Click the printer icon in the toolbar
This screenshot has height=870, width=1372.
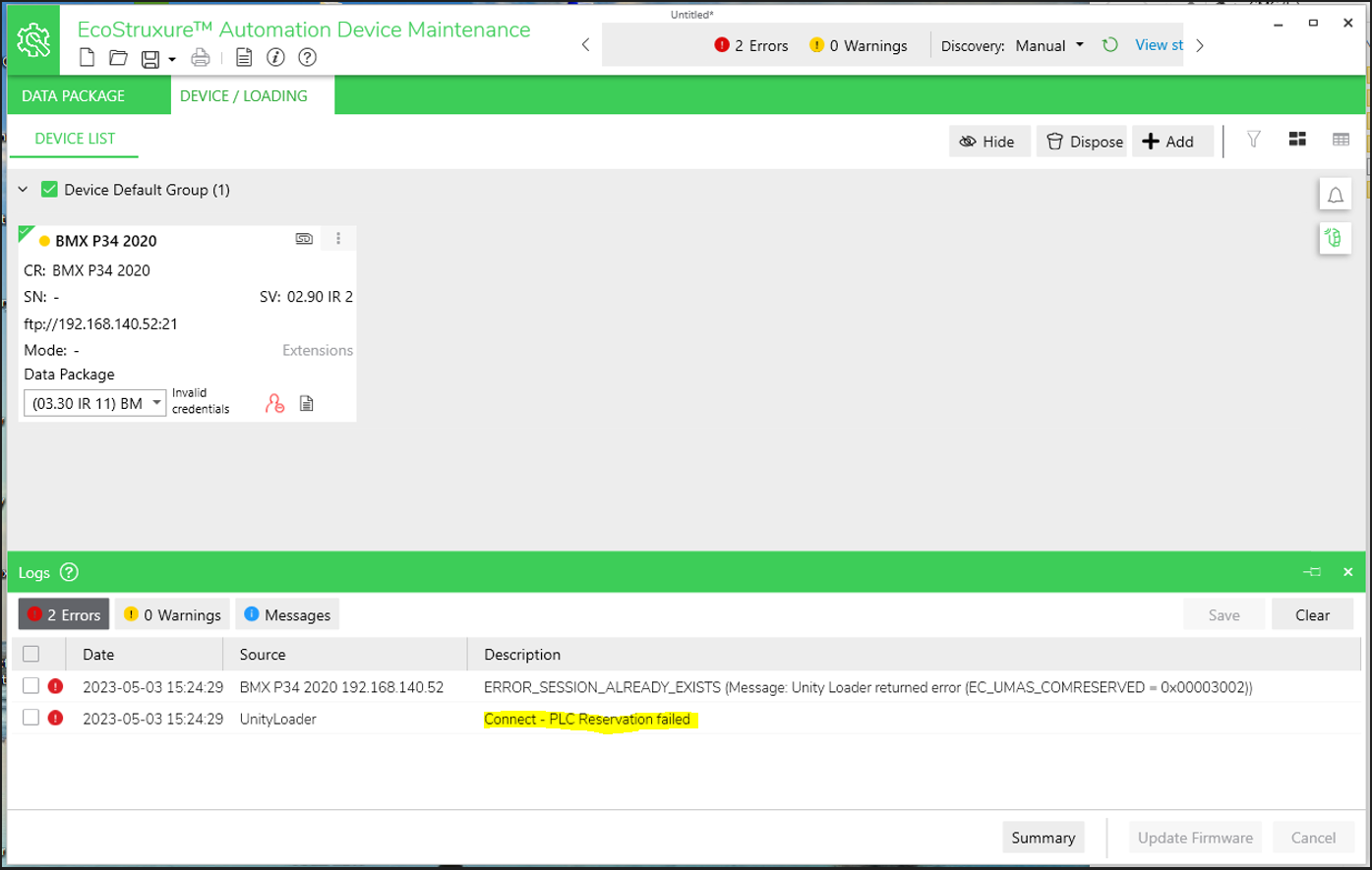tap(201, 57)
